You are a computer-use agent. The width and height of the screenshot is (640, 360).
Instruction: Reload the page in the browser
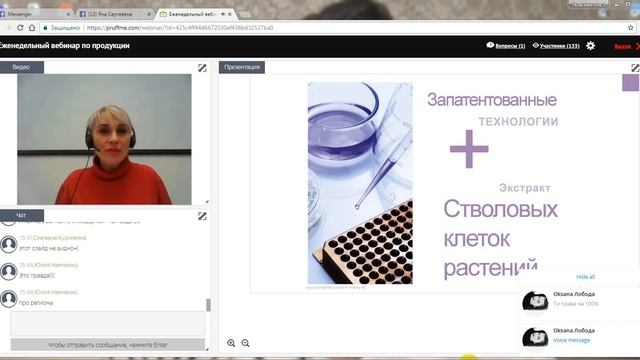click(x=20, y=28)
